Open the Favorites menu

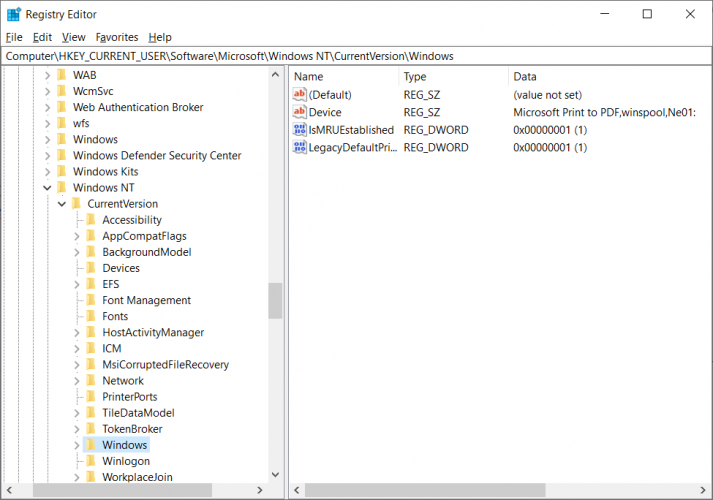point(117,37)
